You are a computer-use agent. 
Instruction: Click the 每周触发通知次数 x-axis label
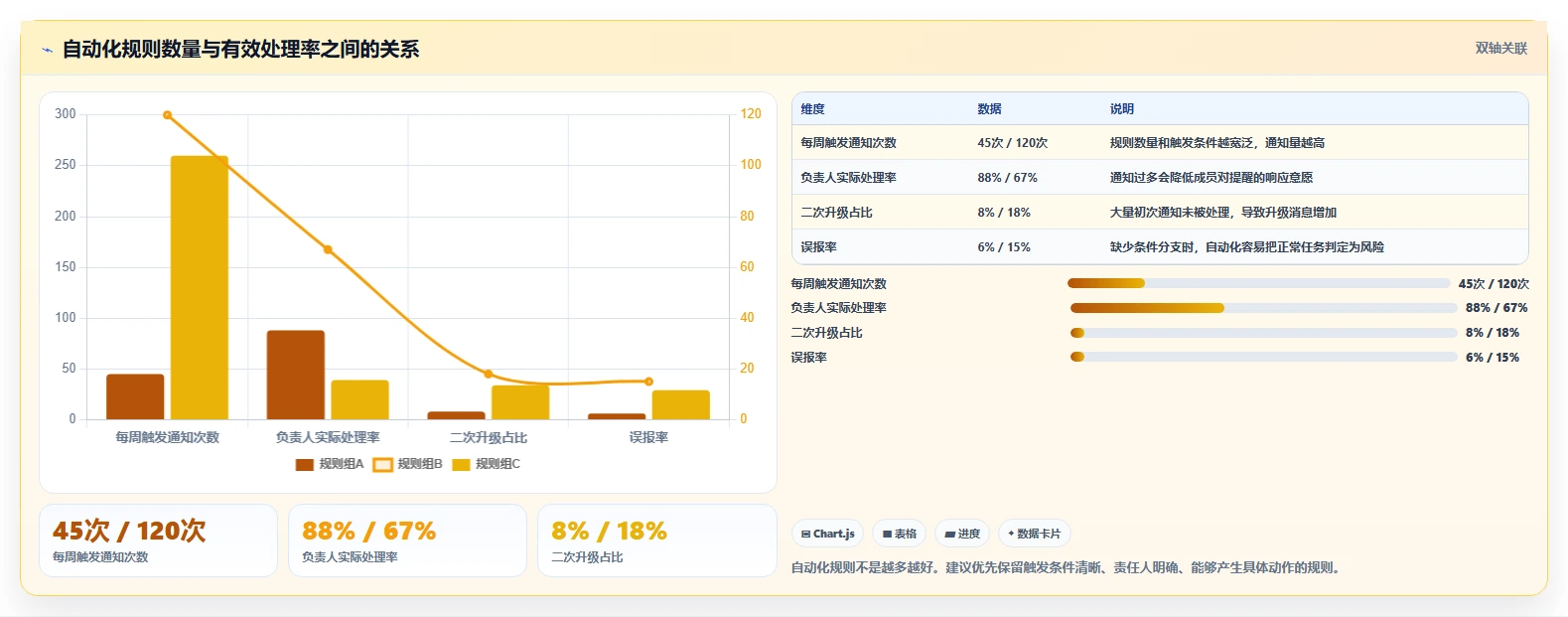[x=167, y=437]
